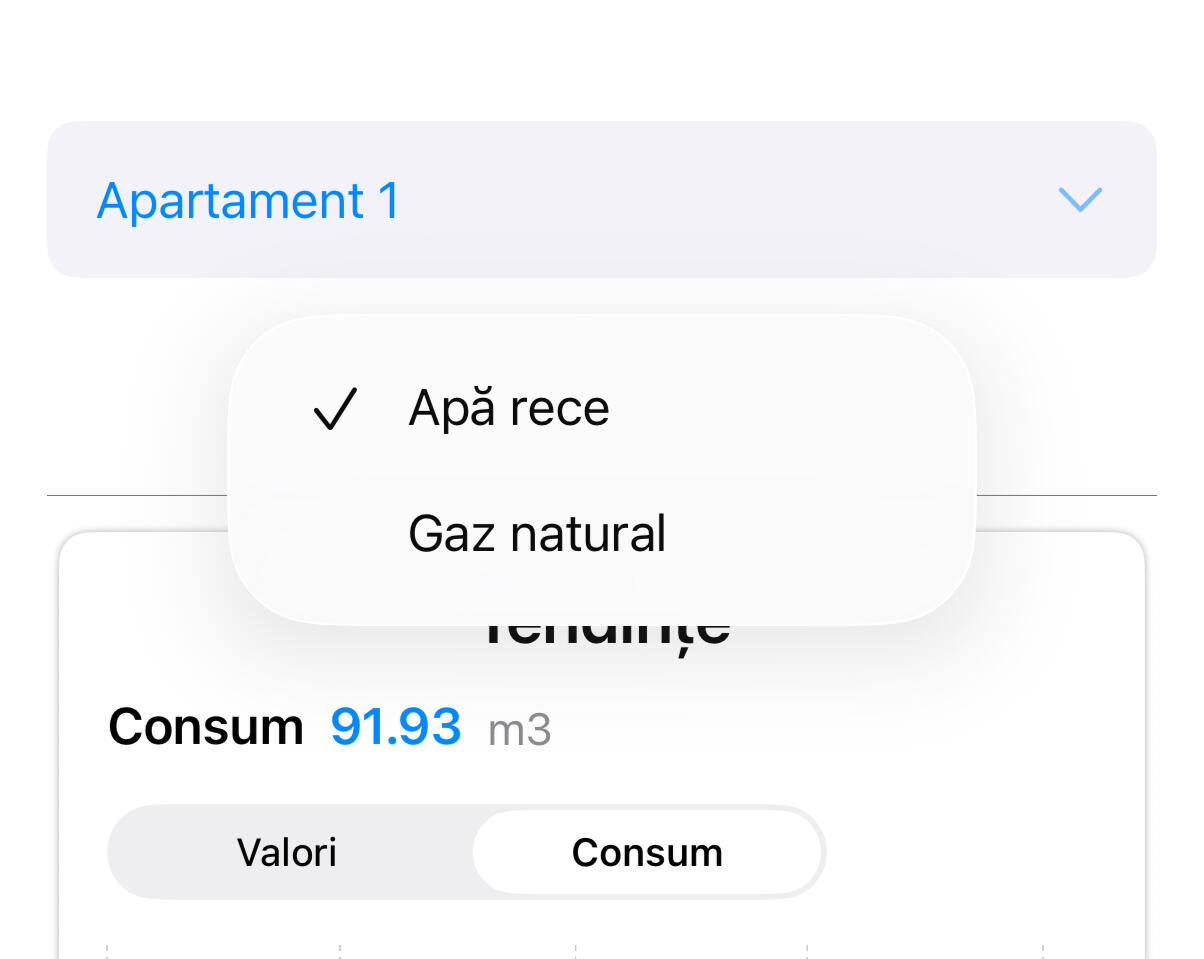
Task: Switch to the Valori segment
Action: (287, 853)
